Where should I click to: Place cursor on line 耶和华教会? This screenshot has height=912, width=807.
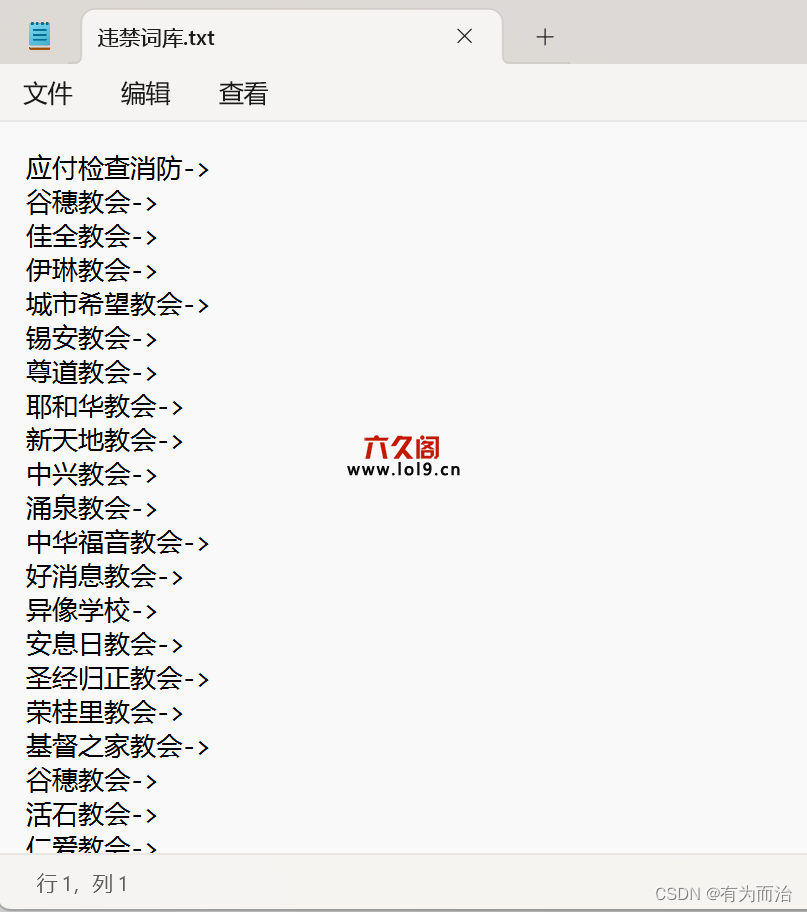coord(104,407)
